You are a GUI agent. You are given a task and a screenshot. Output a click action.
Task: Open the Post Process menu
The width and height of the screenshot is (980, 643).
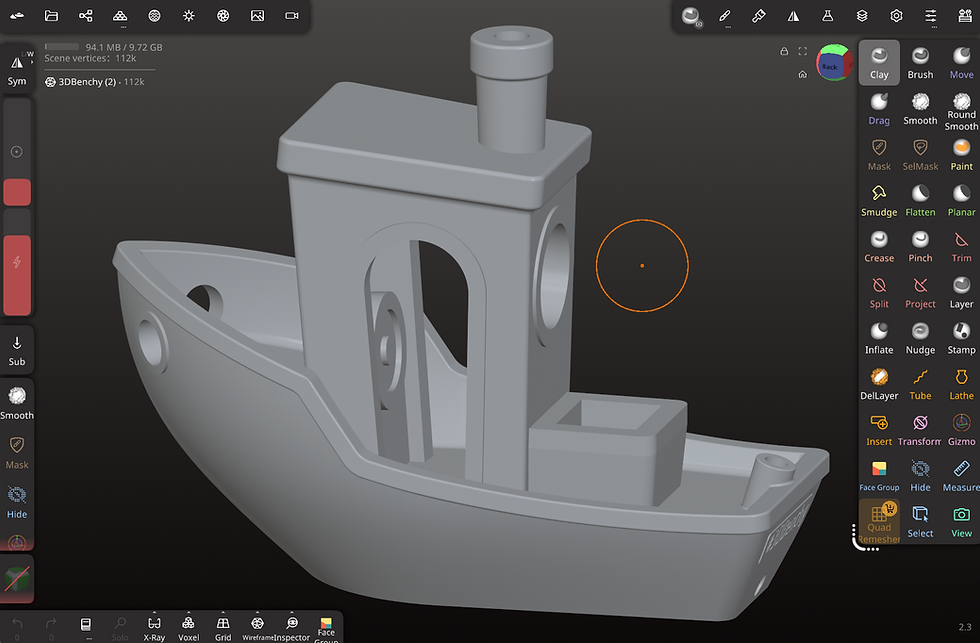point(223,16)
